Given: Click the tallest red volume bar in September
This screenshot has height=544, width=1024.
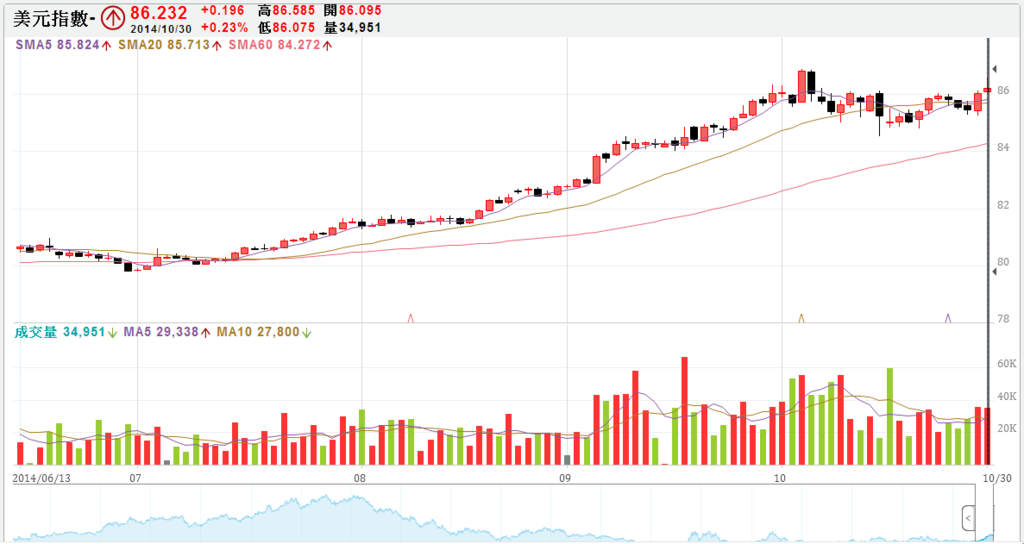Looking at the screenshot, I should 684,411.
